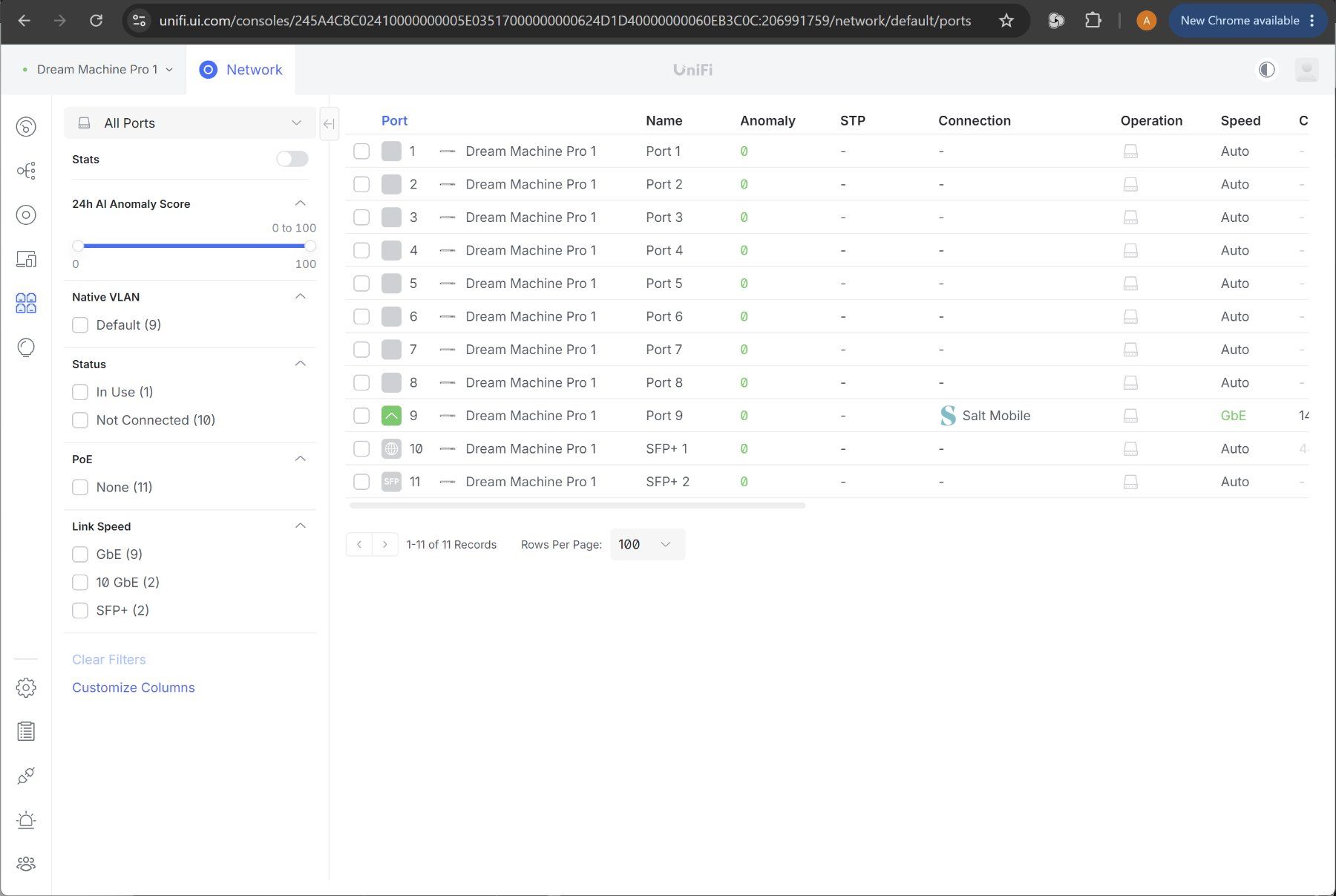Viewport: 1336px width, 896px height.
Task: Collapse the Native VLAN filter section
Action: coord(301,296)
